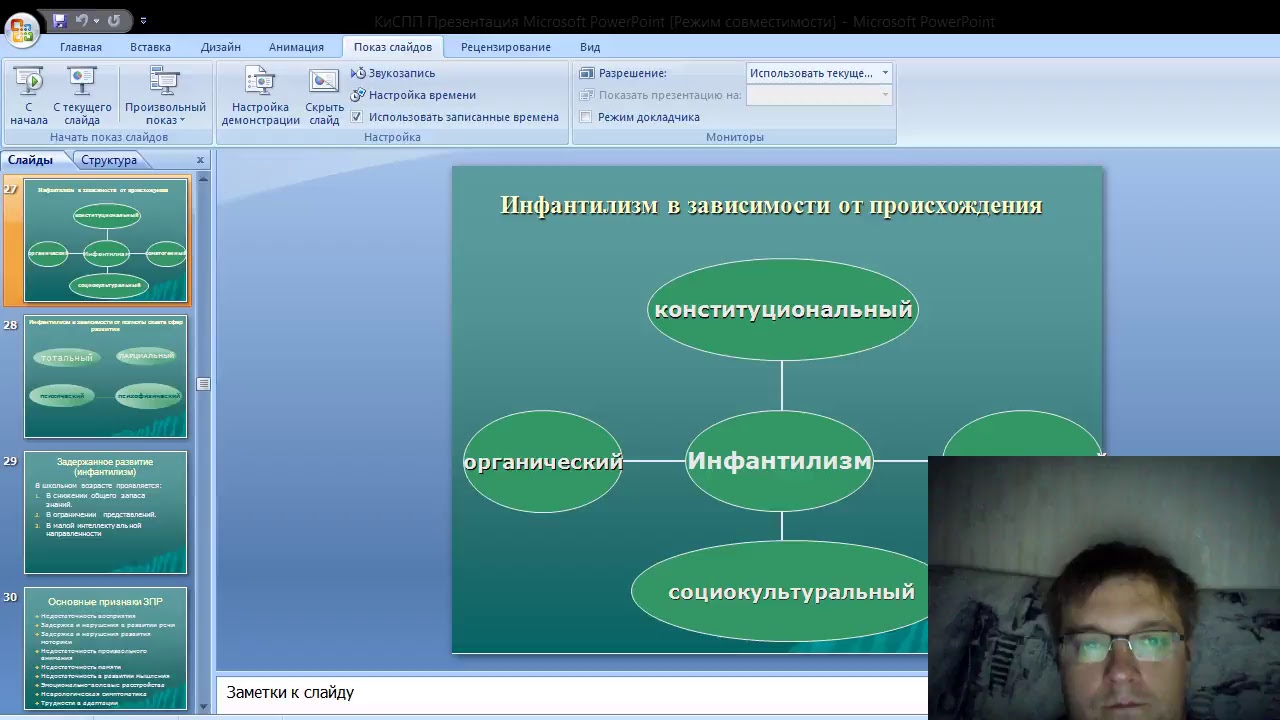Click the slide title Инфантилизм в зависимости
Viewport: 1280px width, 720px height.
(x=771, y=206)
